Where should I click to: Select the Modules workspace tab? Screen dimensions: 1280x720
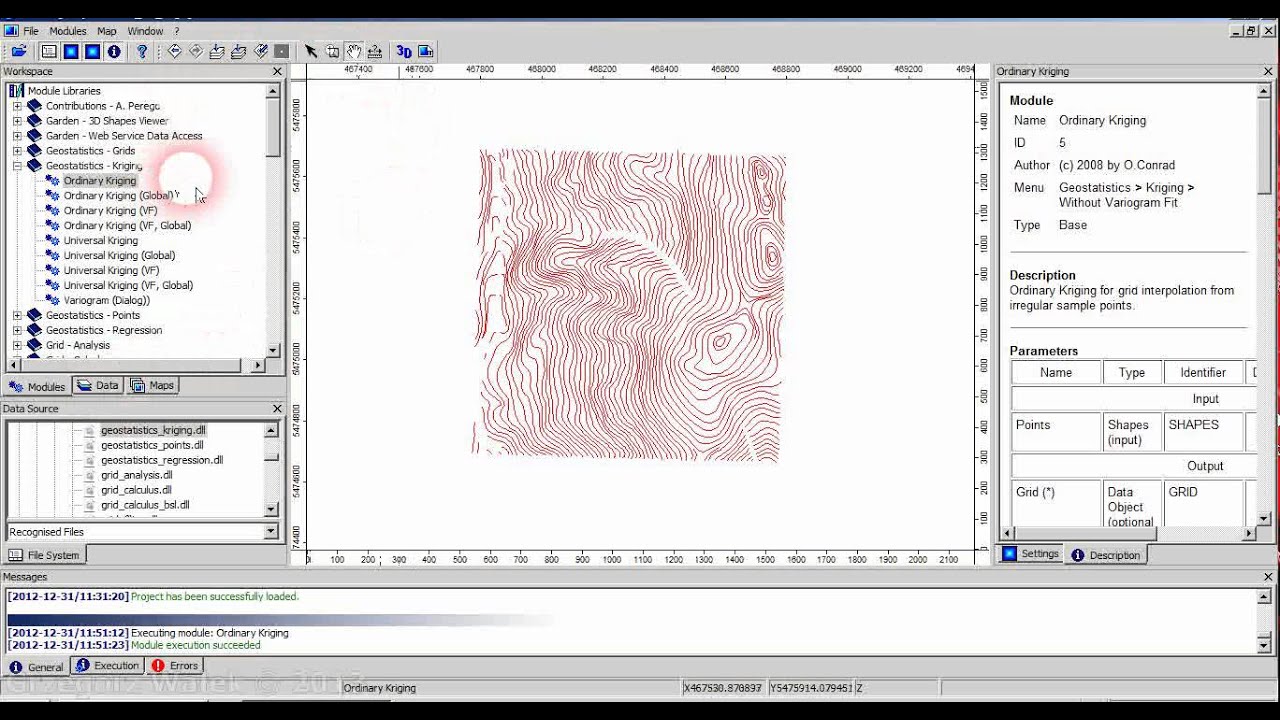coord(37,386)
